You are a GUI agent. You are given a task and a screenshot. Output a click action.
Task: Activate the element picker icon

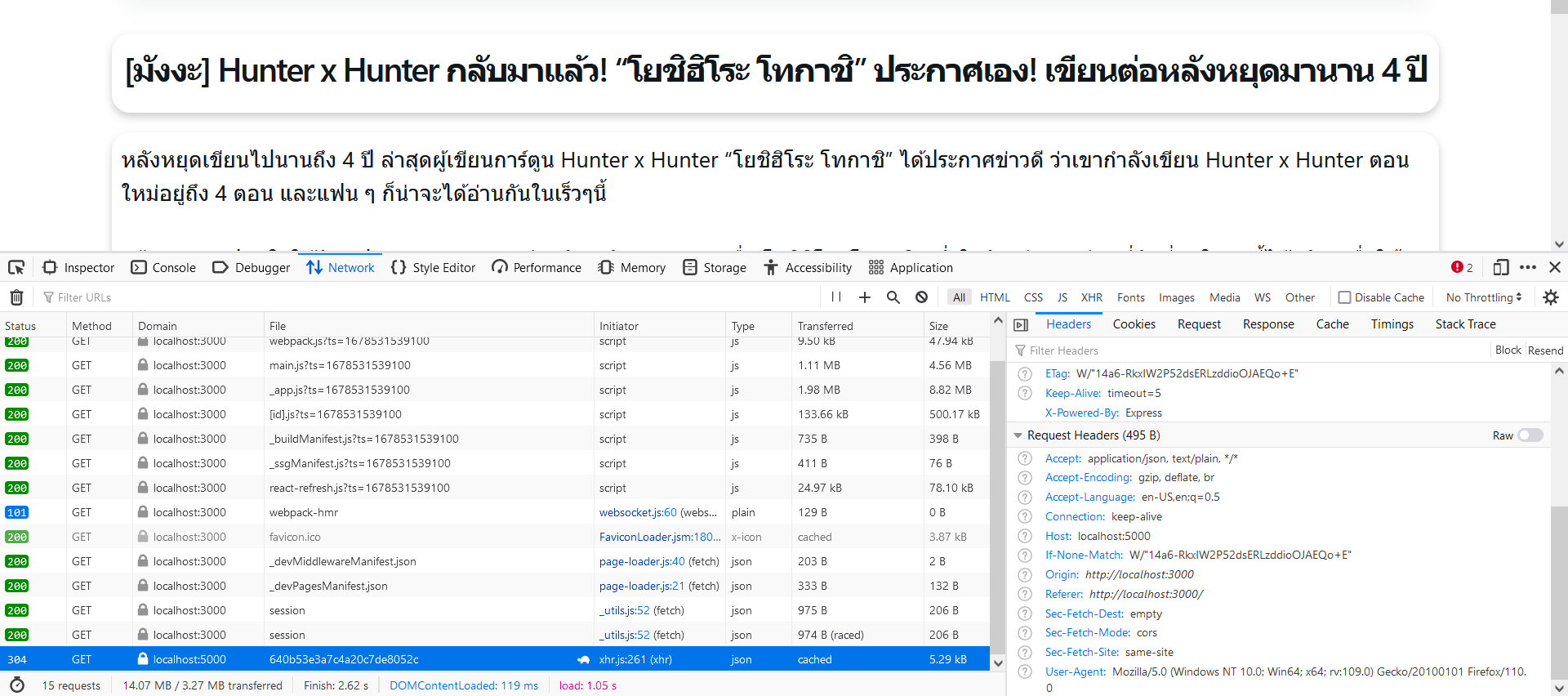[16, 267]
